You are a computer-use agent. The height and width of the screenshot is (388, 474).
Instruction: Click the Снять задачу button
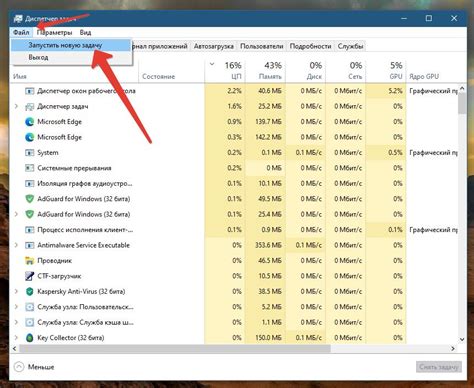click(x=439, y=367)
